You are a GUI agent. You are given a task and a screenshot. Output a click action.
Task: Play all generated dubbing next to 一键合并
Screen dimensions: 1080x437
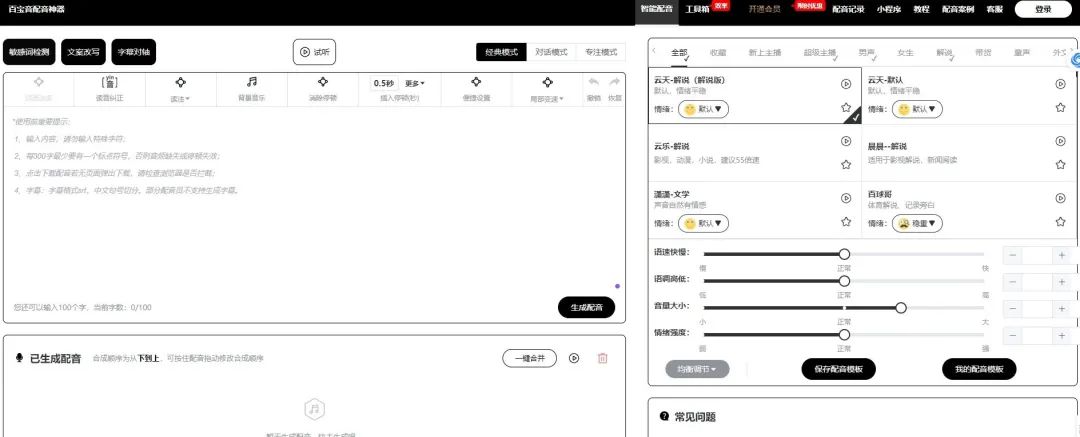(x=574, y=358)
